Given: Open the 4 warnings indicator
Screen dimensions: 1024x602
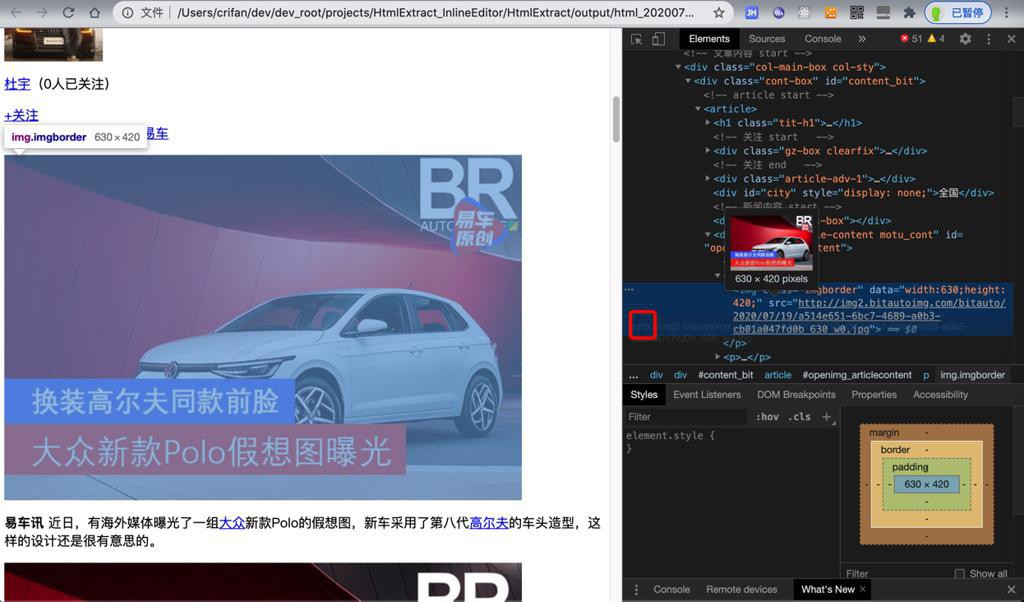Looking at the screenshot, I should click(936, 39).
